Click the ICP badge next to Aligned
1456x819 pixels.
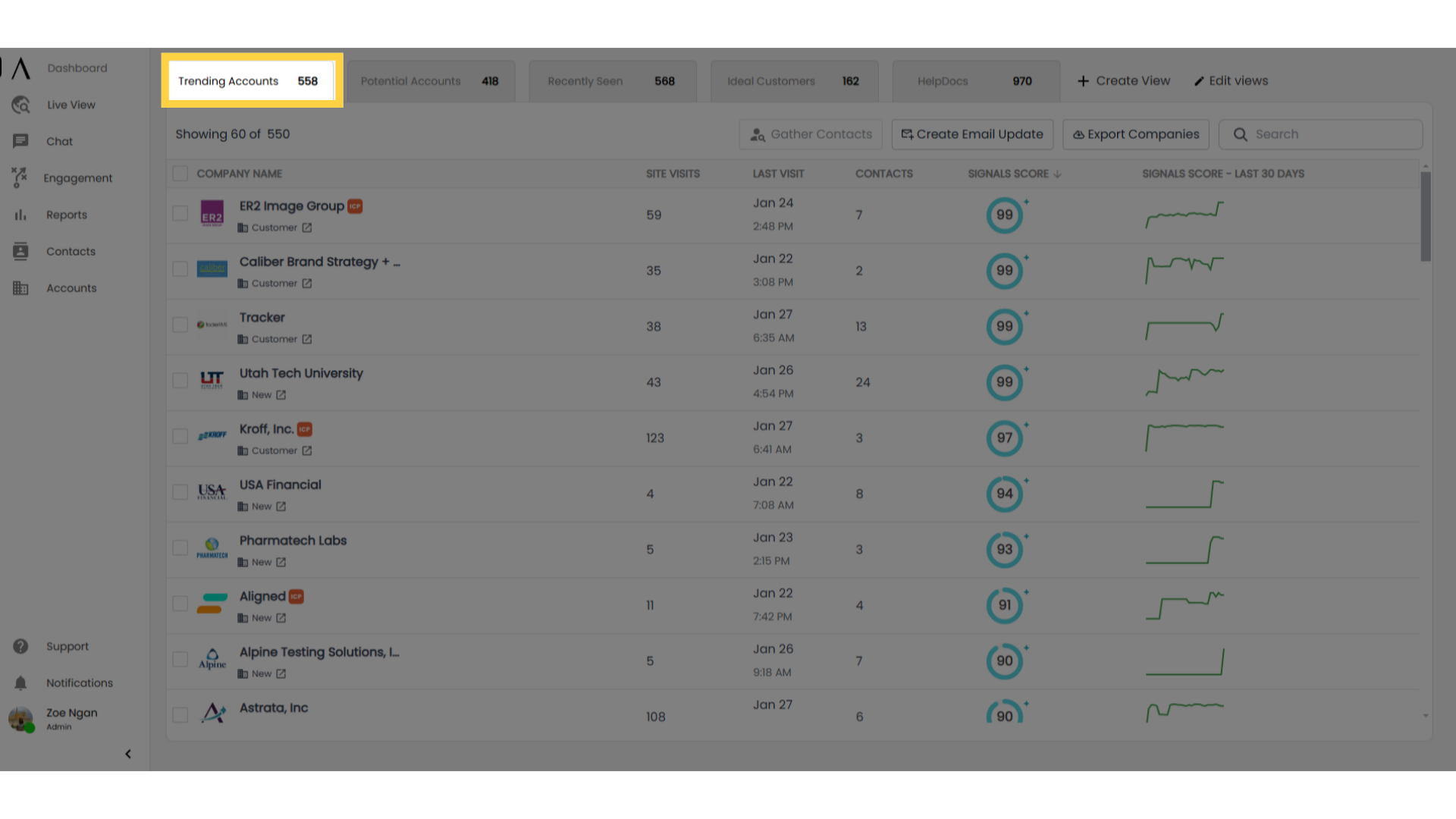297,597
